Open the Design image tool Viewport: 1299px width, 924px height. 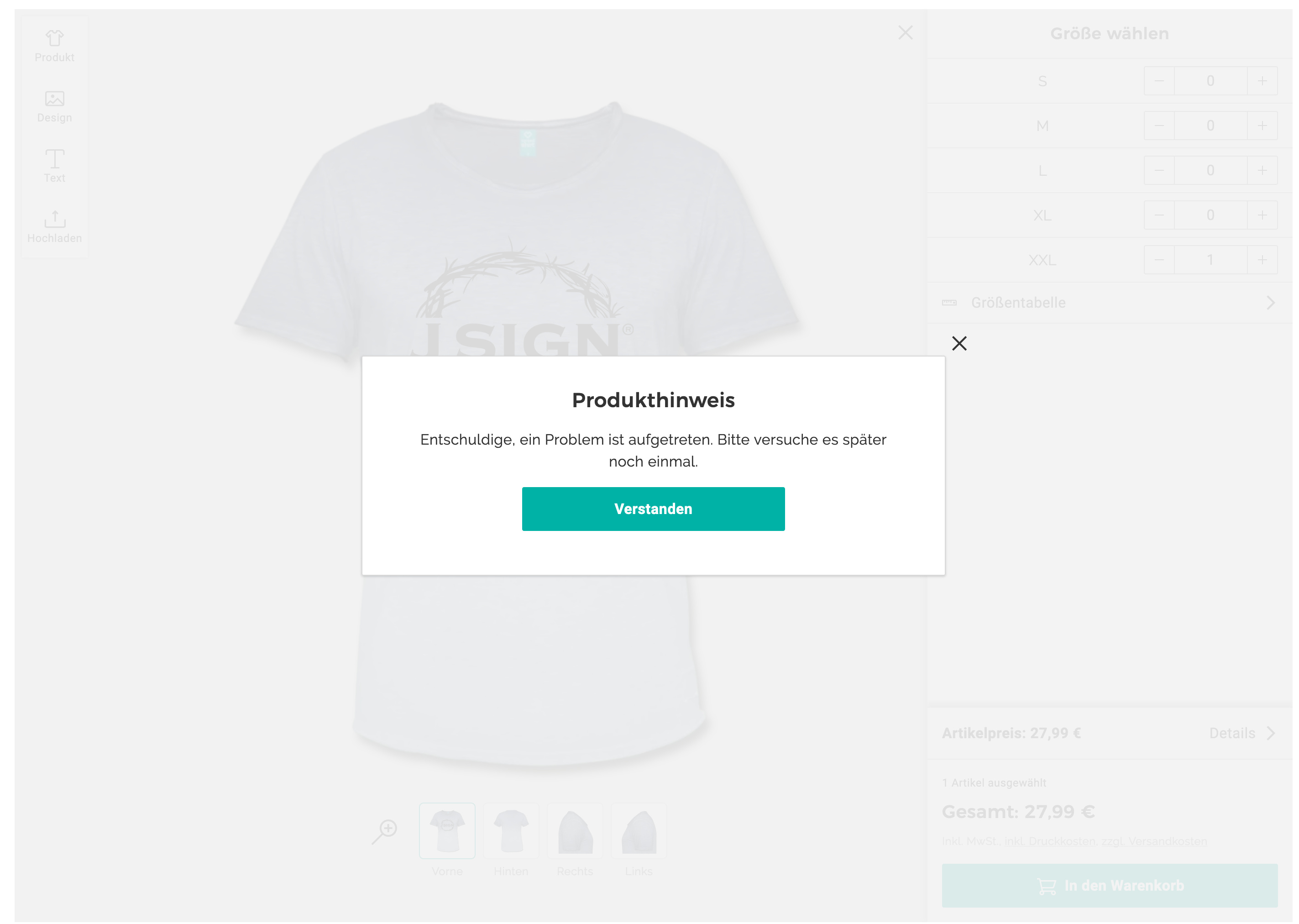[x=55, y=106]
